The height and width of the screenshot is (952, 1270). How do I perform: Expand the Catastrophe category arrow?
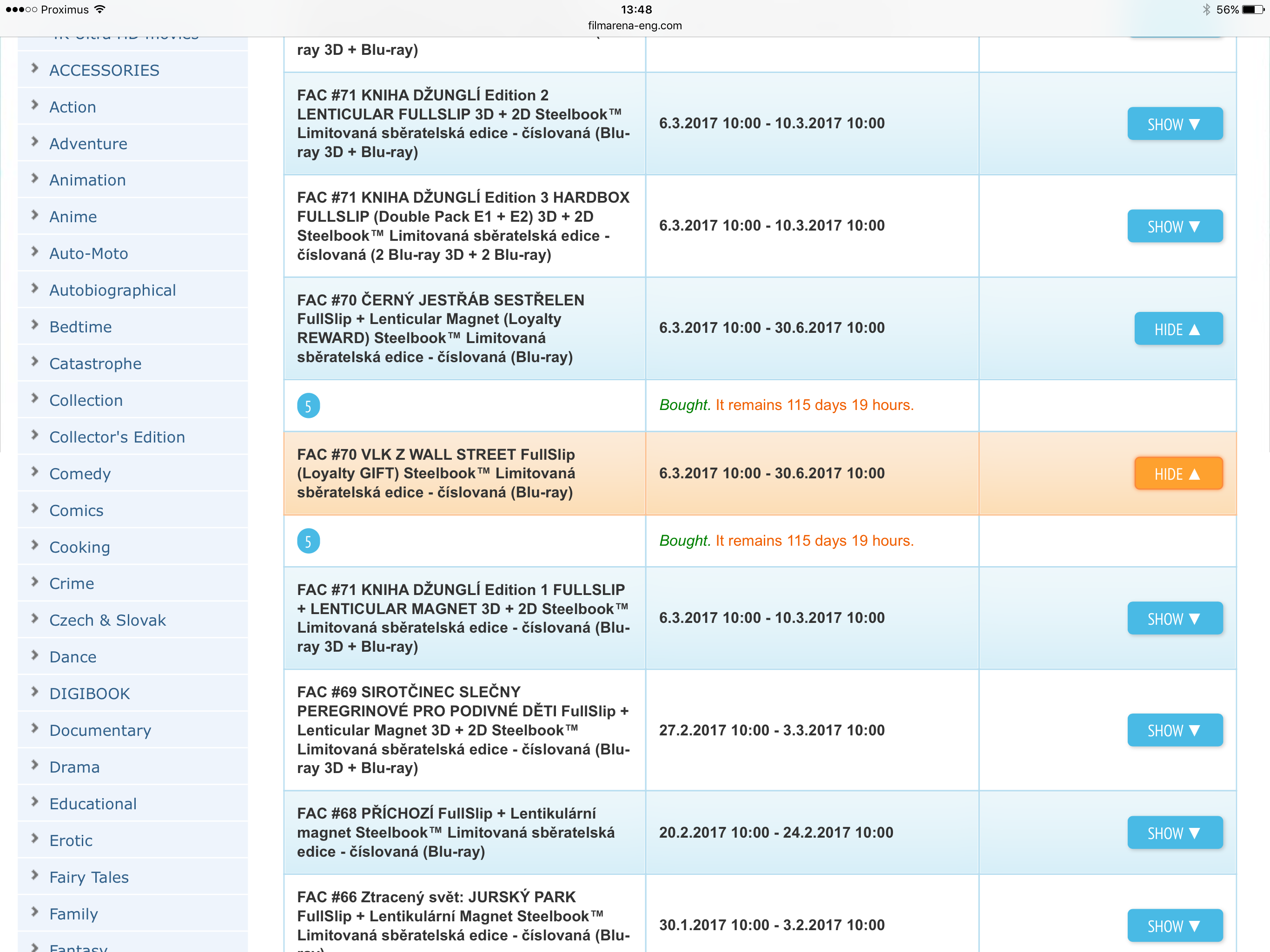click(35, 361)
